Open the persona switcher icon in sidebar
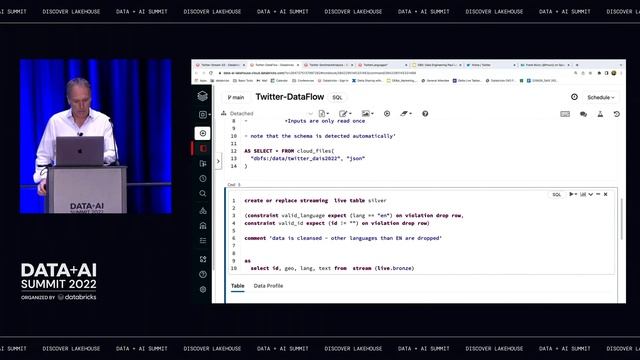The width and height of the screenshot is (640, 360). pyautogui.click(x=204, y=115)
